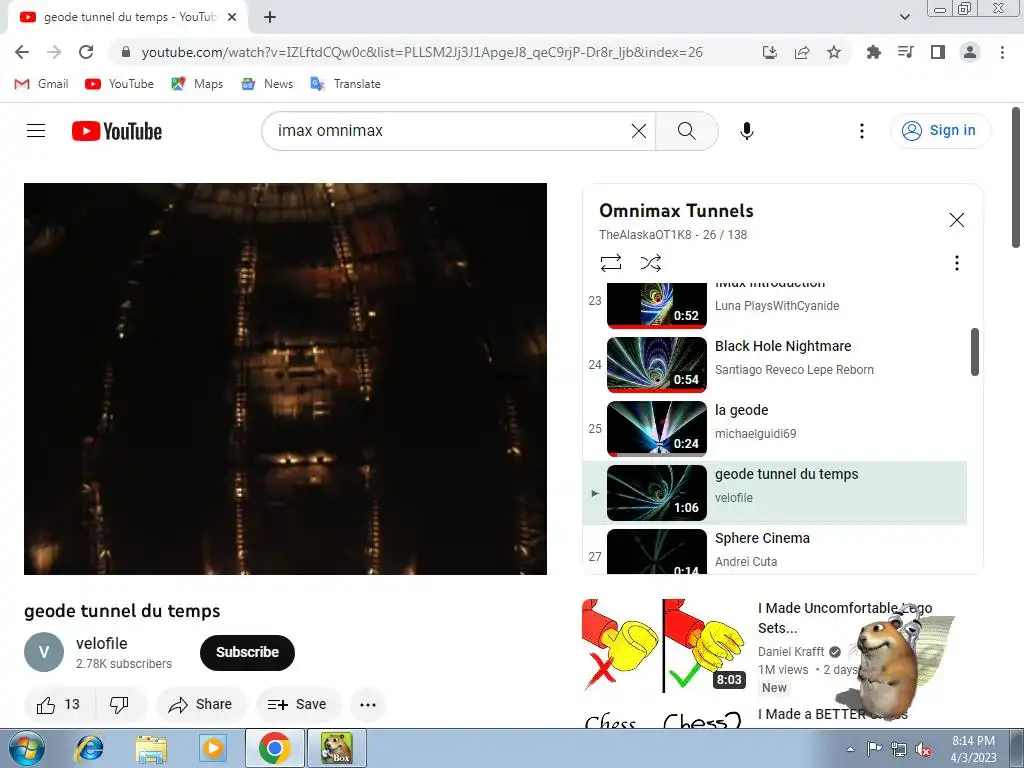Play la geode playlist item
This screenshot has width=1024, height=768.
[776, 428]
